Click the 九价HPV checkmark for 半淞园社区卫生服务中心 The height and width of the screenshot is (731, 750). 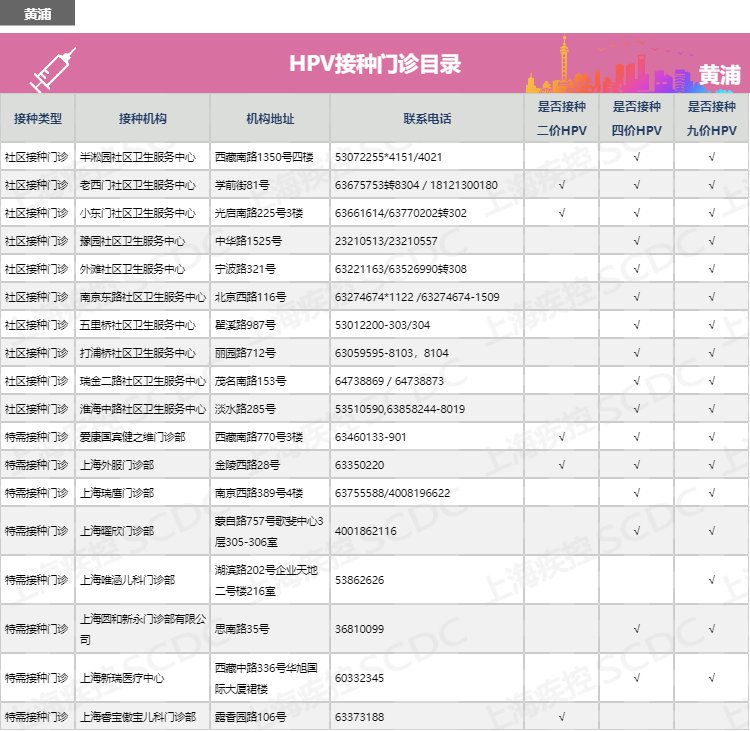pyautogui.click(x=711, y=157)
